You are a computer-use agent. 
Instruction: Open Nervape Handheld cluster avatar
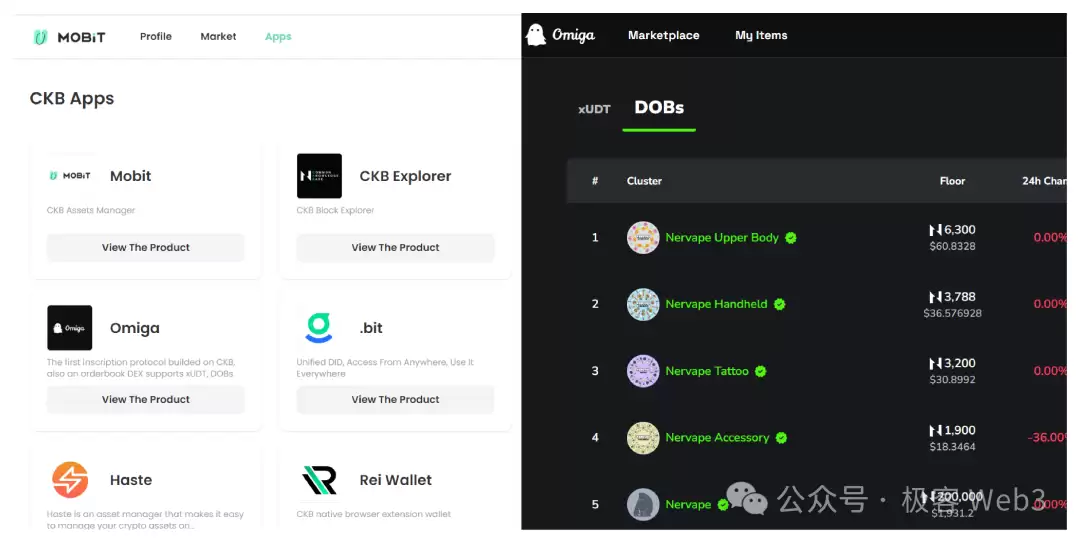pyautogui.click(x=643, y=305)
